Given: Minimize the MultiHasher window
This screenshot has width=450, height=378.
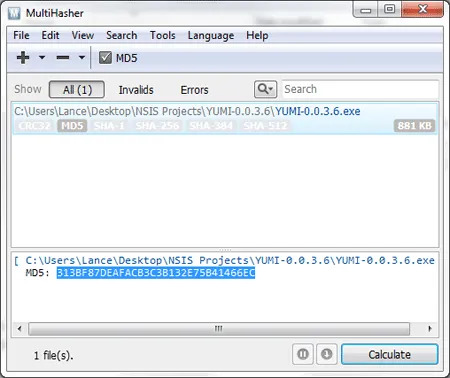Looking at the screenshot, I should (365, 9).
